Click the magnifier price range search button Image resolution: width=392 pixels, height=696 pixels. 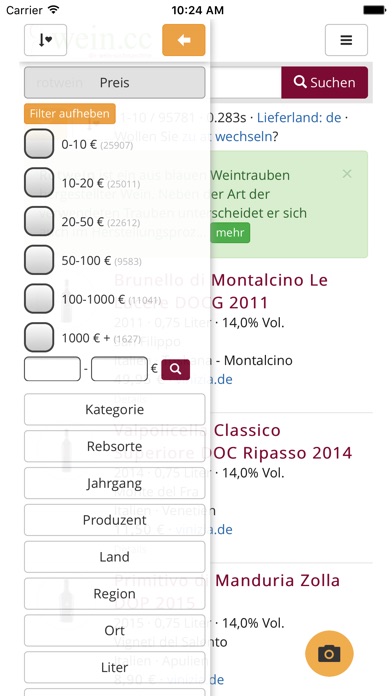tap(175, 369)
